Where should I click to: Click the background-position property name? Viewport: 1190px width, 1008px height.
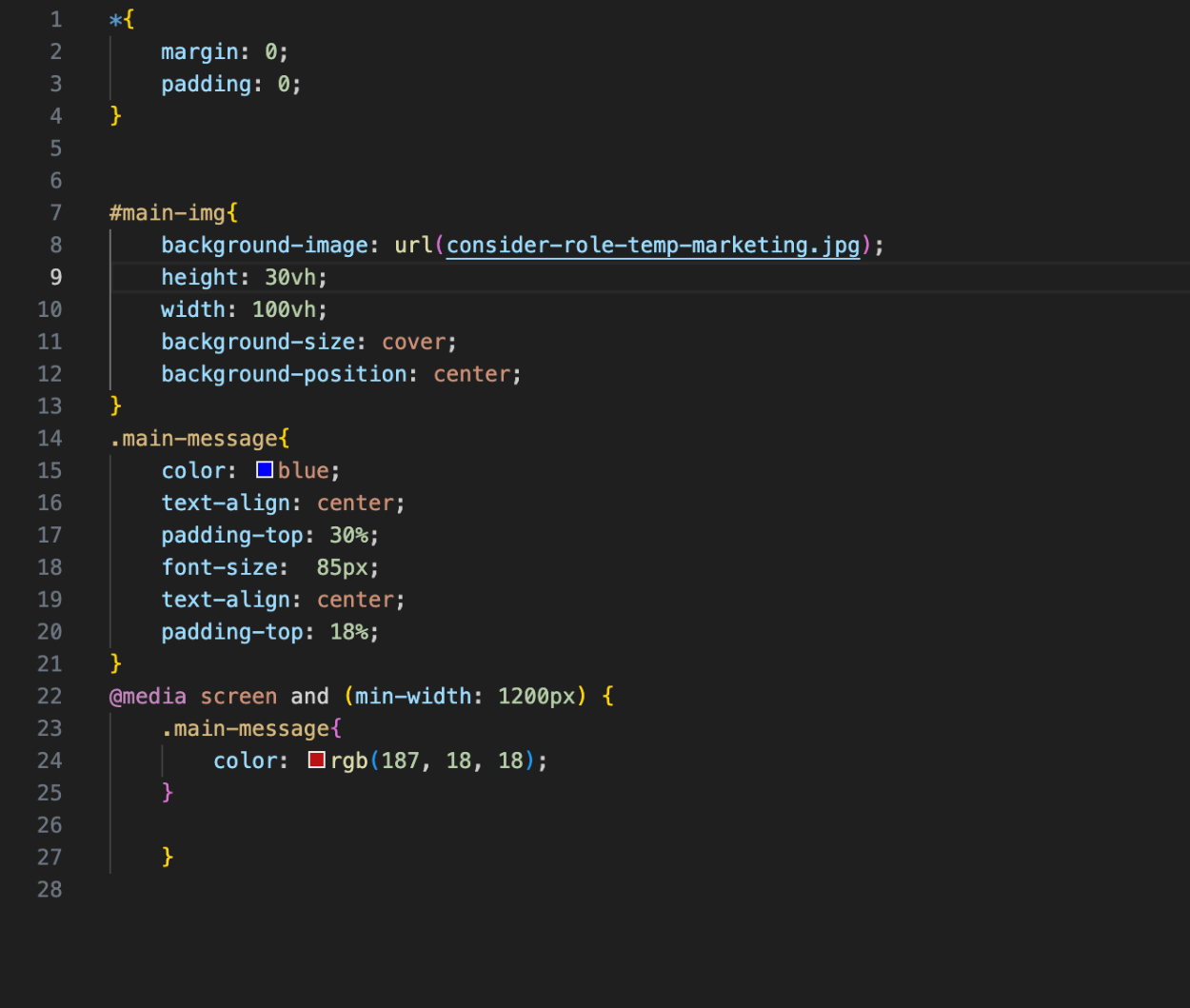point(284,374)
